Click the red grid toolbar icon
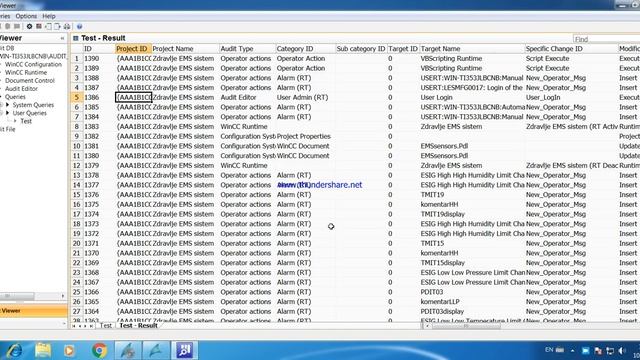This screenshot has height=360, width=640. (39, 27)
